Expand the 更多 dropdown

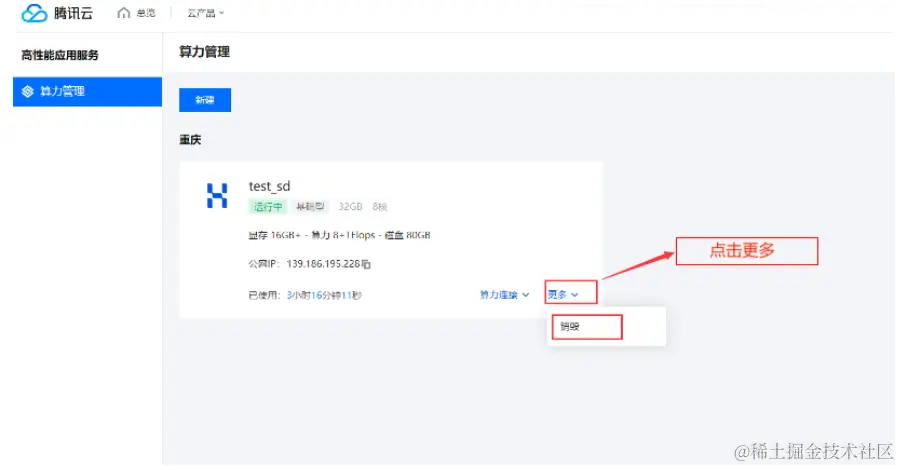[x=562, y=295]
